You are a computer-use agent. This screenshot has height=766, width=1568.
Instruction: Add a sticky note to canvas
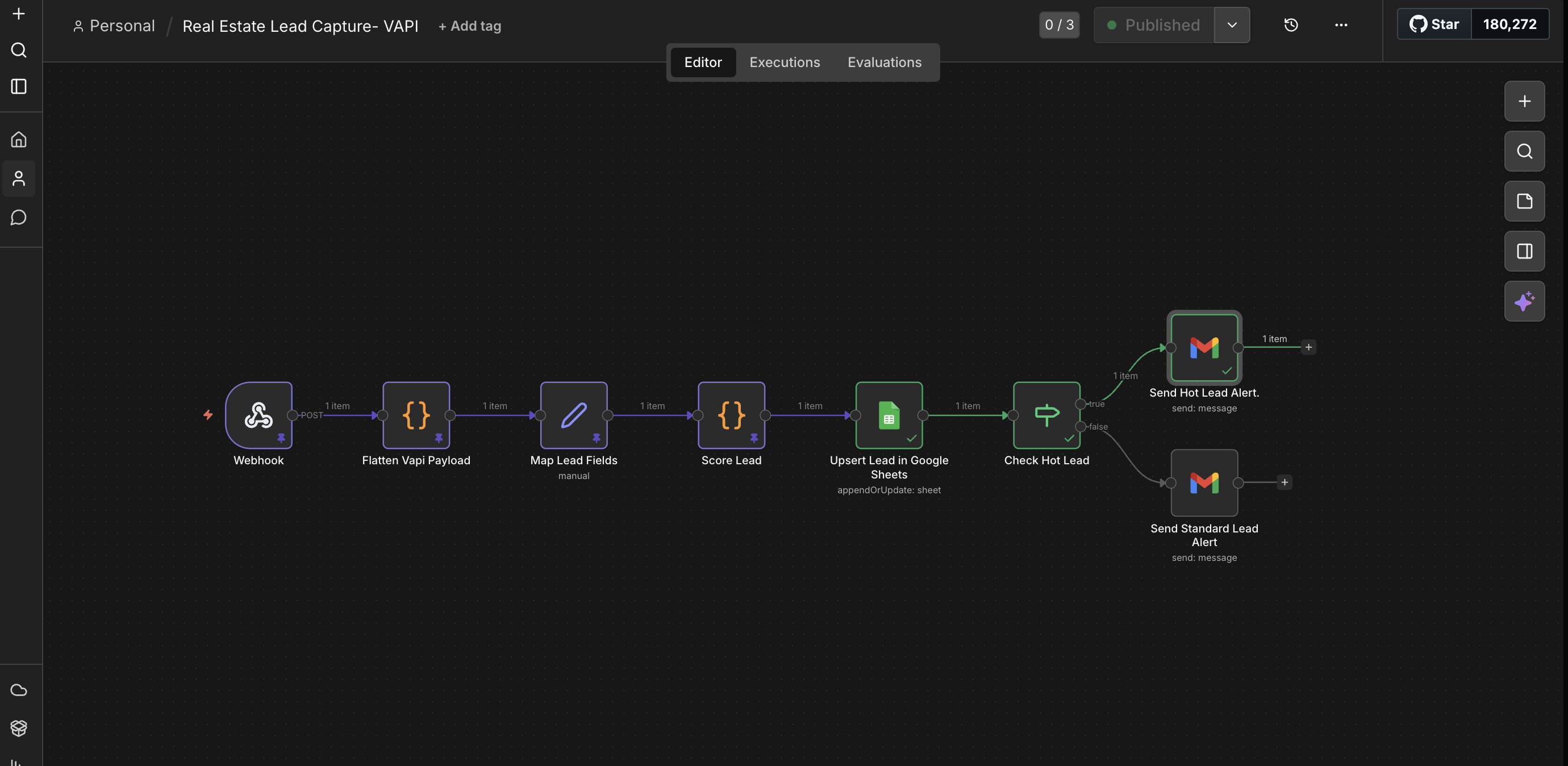tap(1524, 201)
